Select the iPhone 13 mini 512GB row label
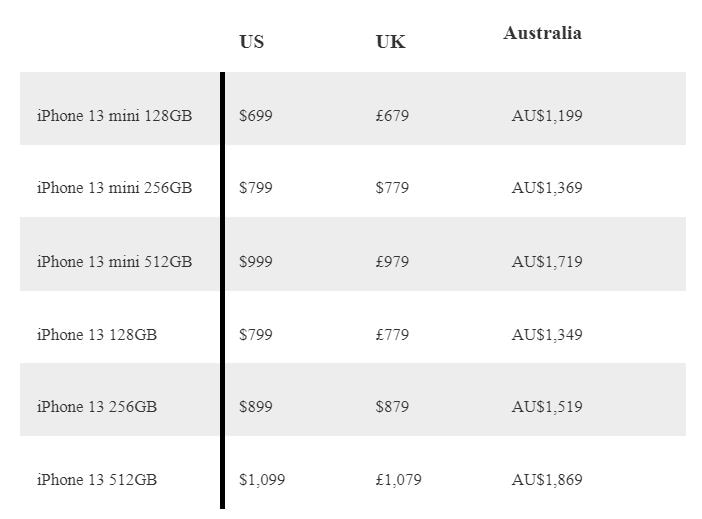 pos(114,261)
